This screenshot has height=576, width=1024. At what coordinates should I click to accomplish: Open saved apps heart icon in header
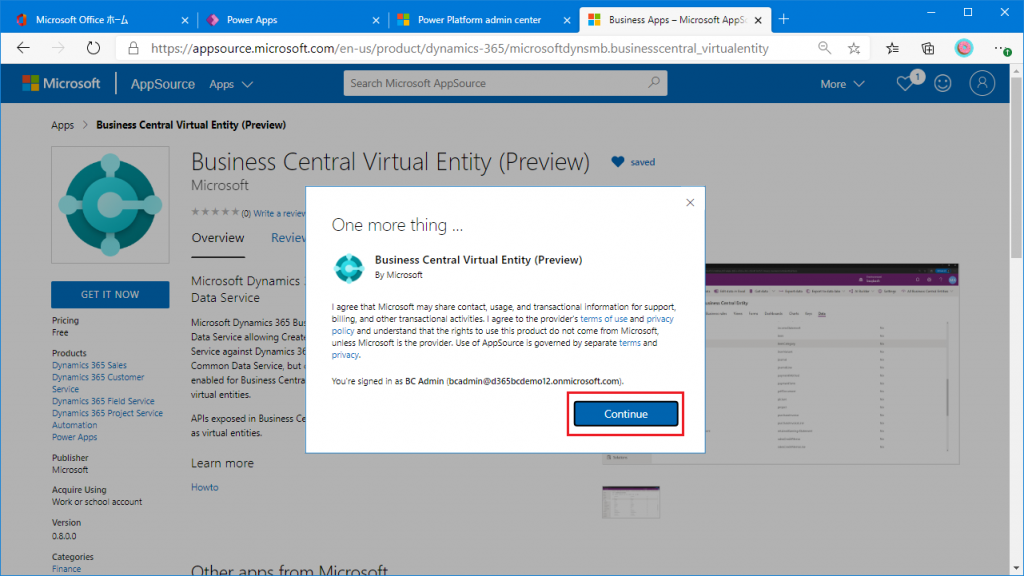tap(904, 84)
